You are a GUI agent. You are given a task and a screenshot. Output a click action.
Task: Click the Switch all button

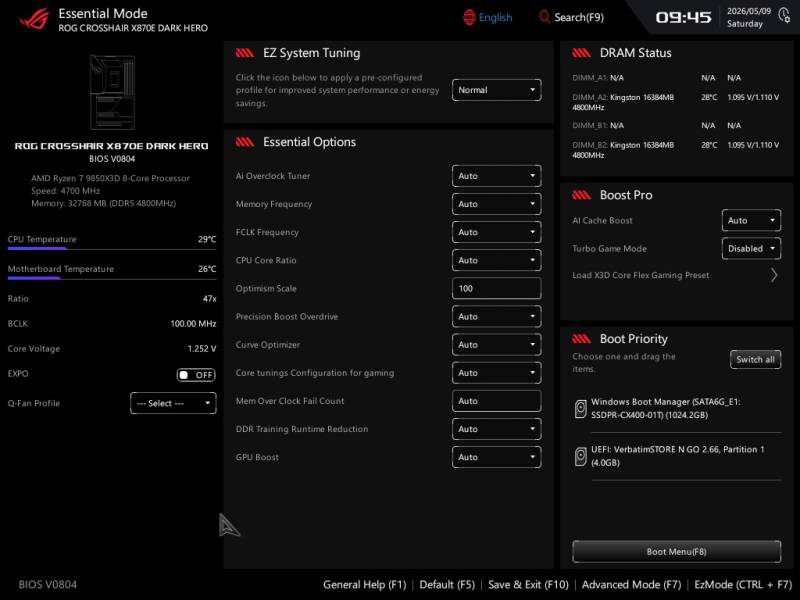(755, 359)
